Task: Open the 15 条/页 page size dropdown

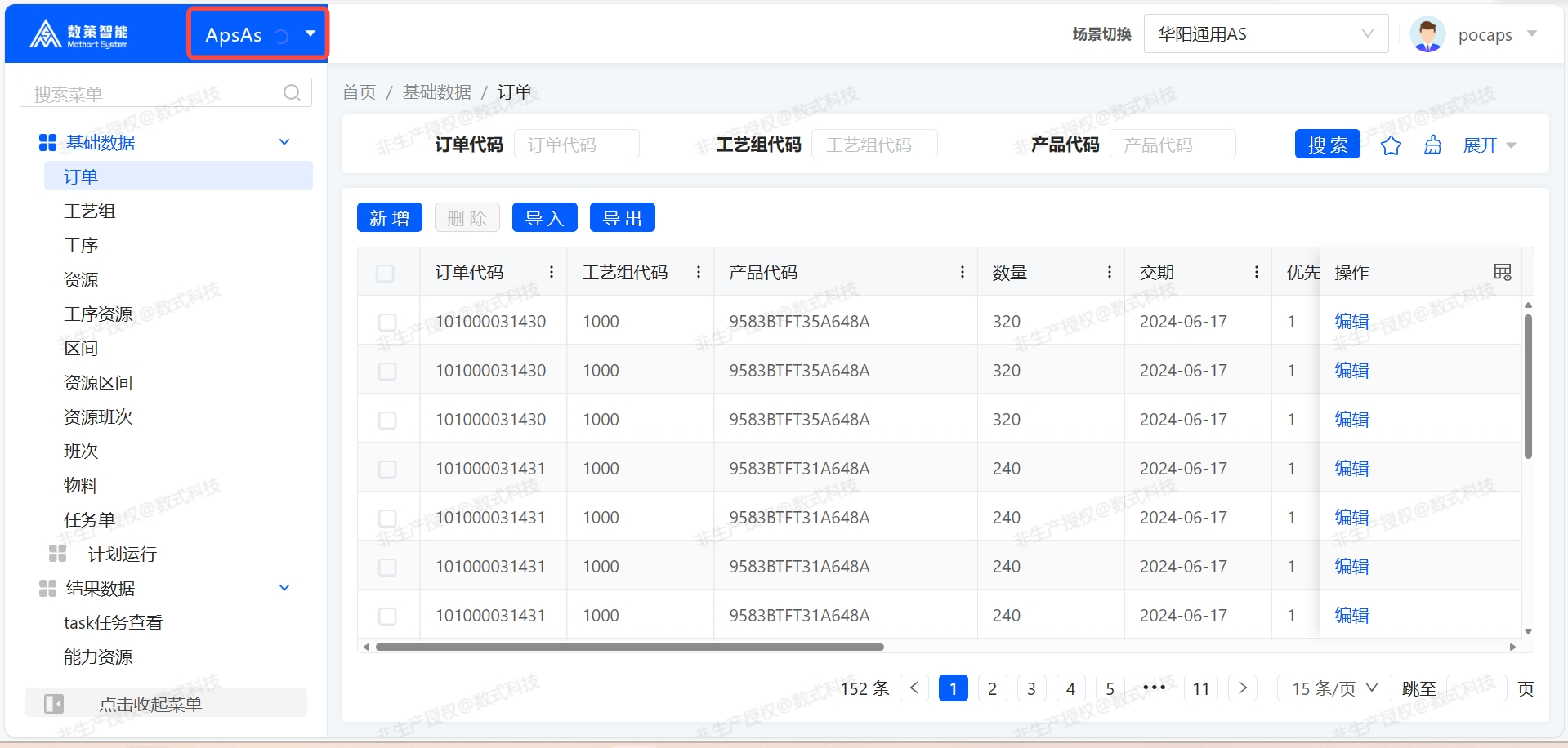Action: click(x=1334, y=688)
